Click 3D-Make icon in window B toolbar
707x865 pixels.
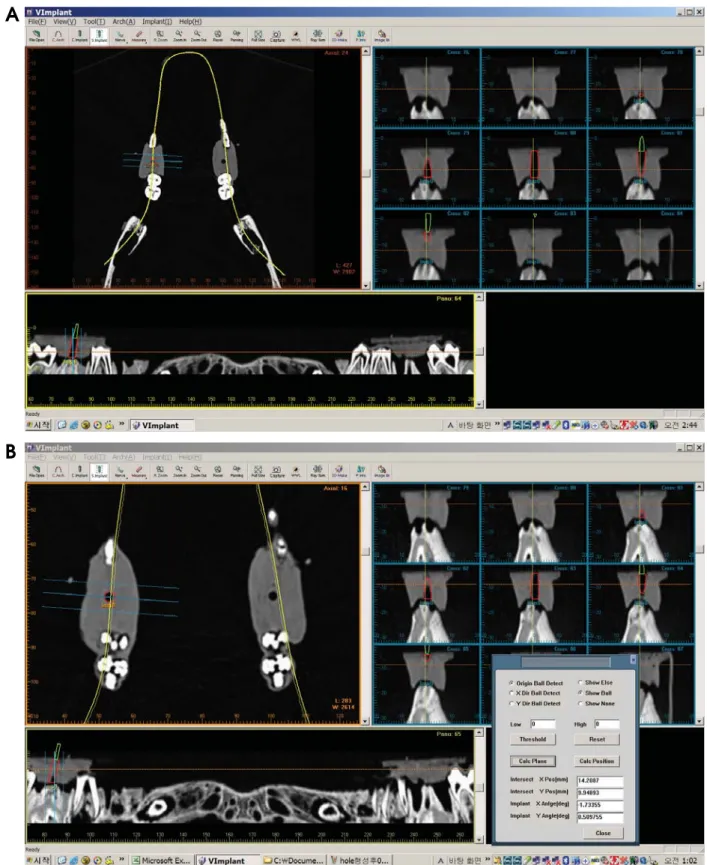coord(339,472)
